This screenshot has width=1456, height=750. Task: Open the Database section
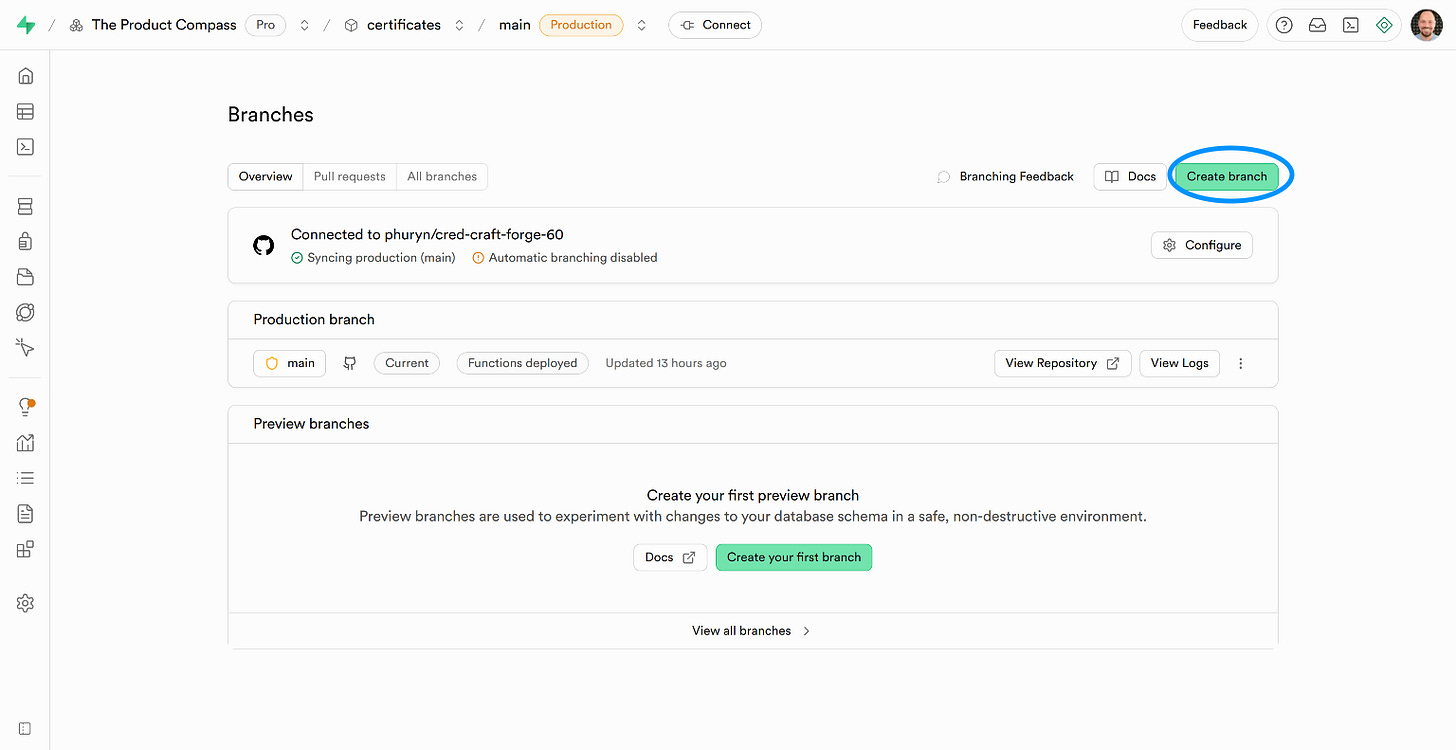(25, 206)
